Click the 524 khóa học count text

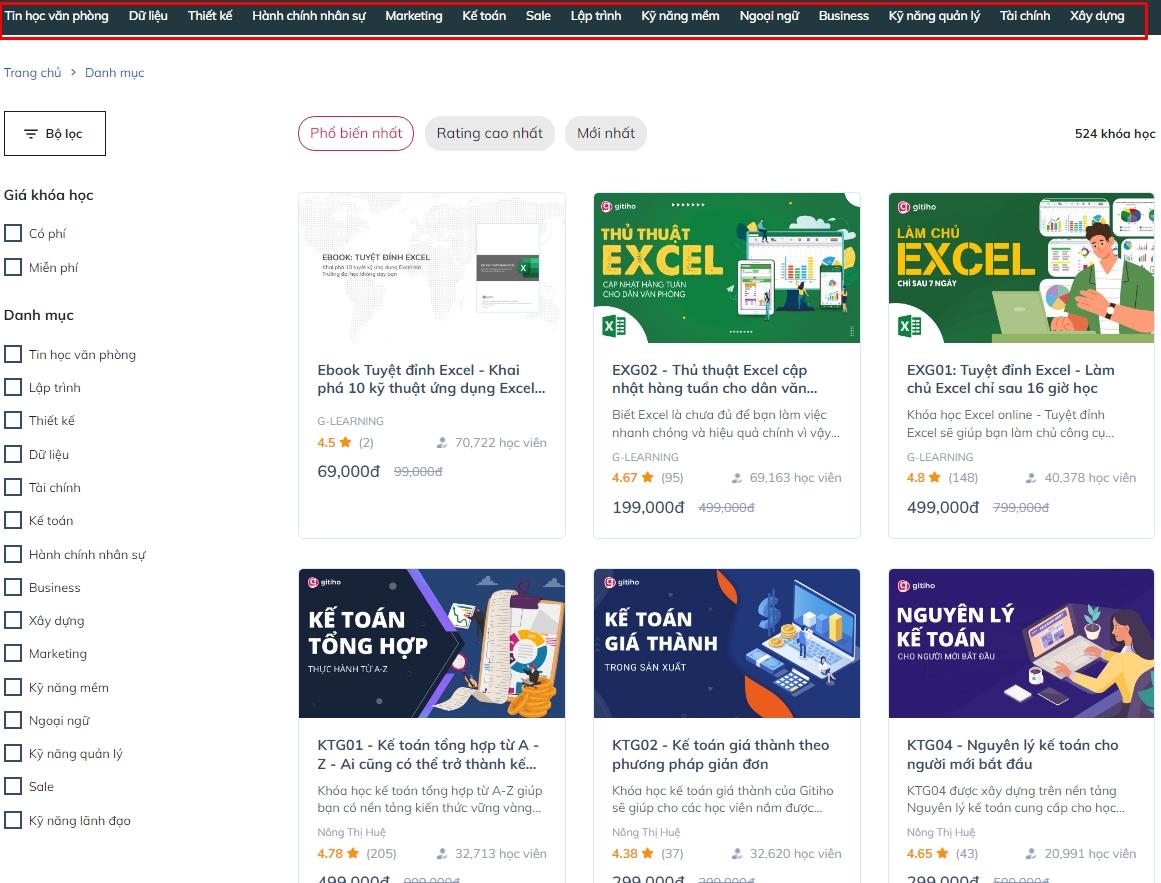click(1115, 133)
